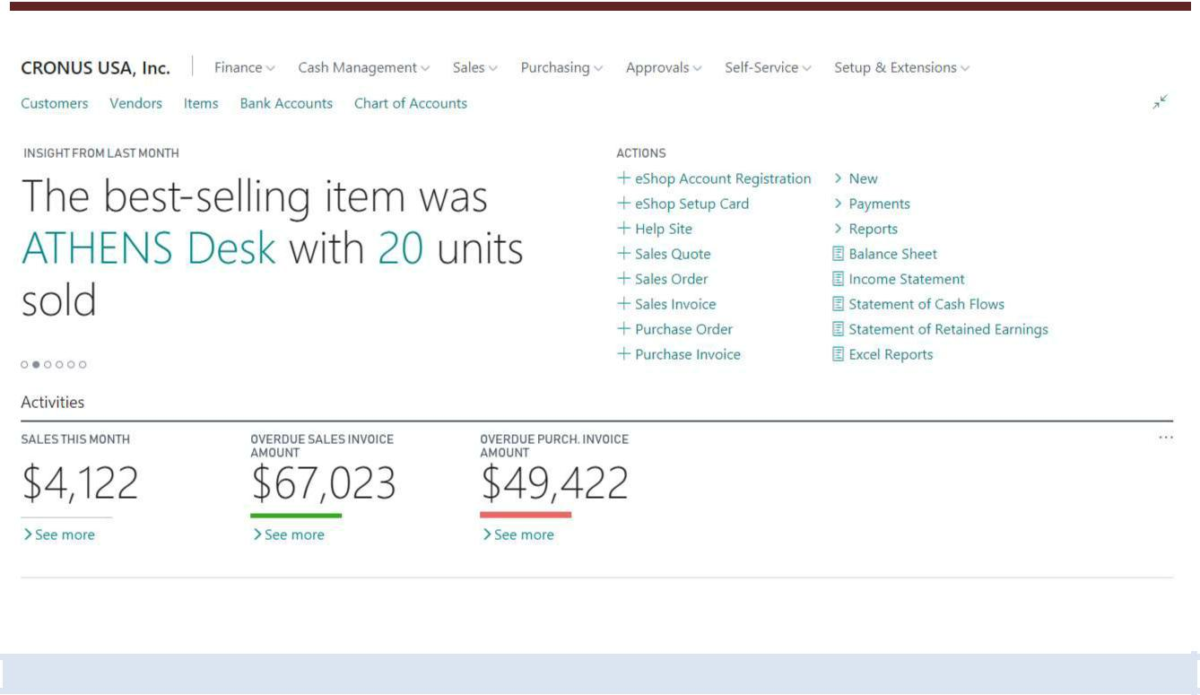Image resolution: width=1200 pixels, height=695 pixels.
Task: Click See more under Sales This Month
Action: (59, 535)
